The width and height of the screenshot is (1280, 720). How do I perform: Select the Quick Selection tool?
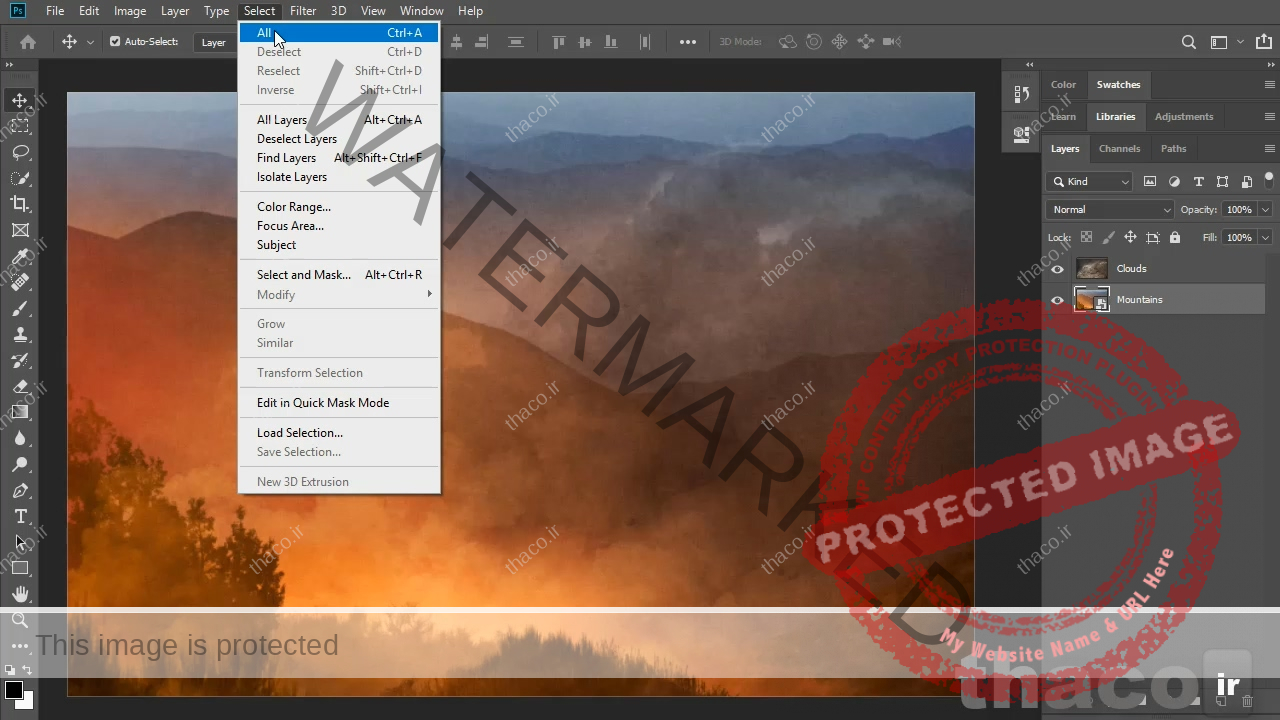pyautogui.click(x=20, y=178)
